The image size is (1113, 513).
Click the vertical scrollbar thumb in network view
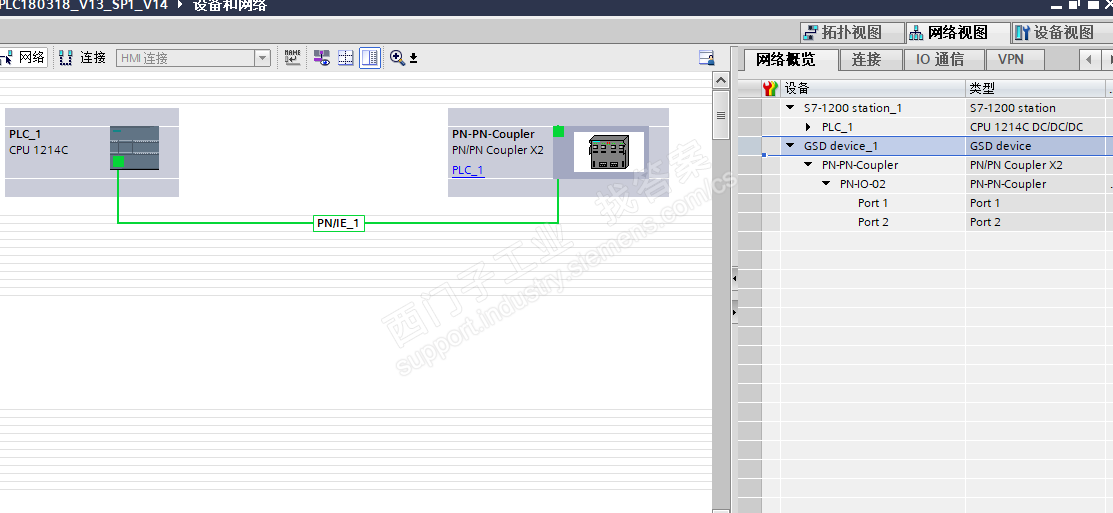(x=720, y=115)
